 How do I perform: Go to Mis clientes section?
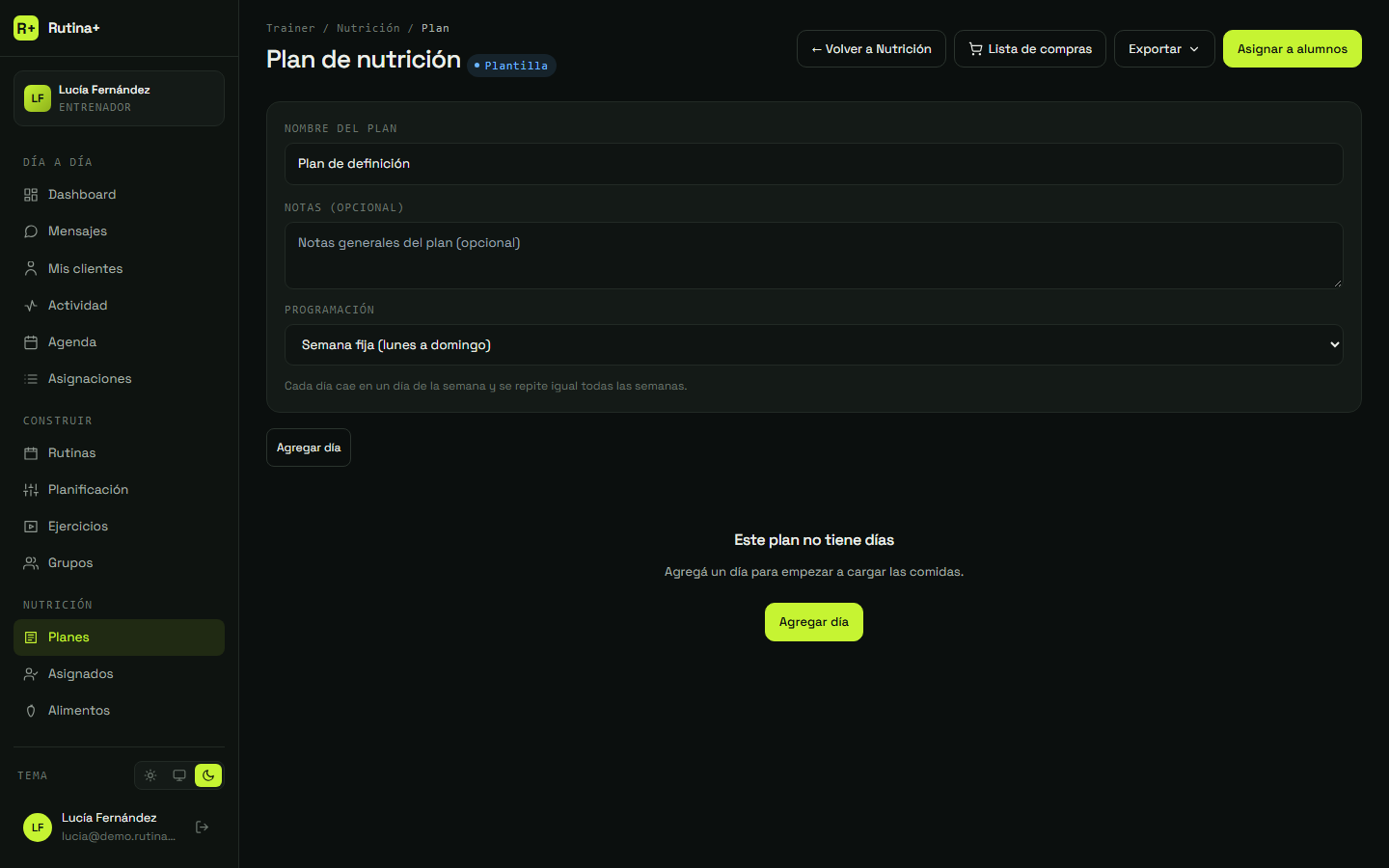pyautogui.click(x=119, y=269)
